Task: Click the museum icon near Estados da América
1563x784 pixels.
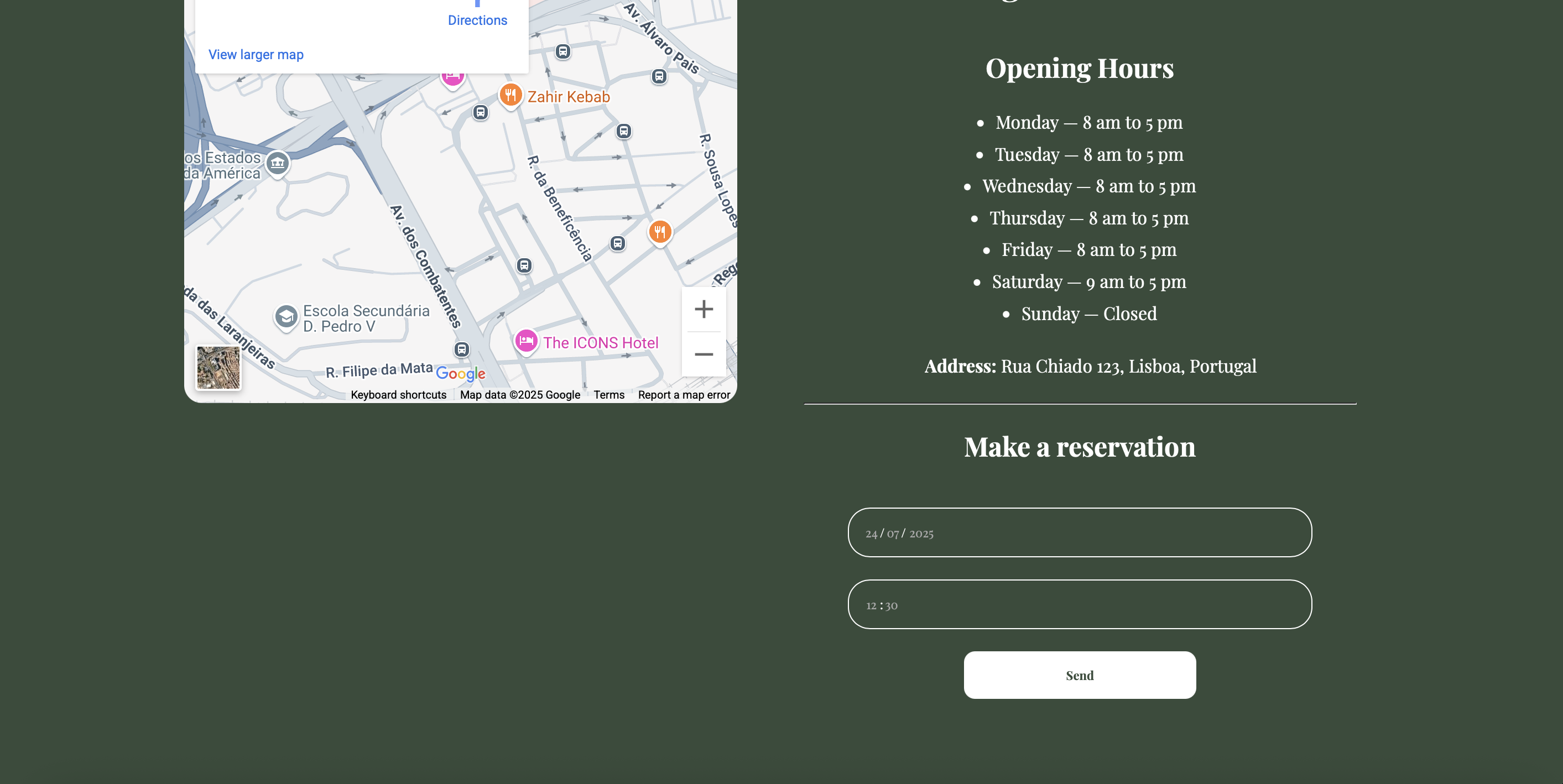Action: pyautogui.click(x=277, y=163)
